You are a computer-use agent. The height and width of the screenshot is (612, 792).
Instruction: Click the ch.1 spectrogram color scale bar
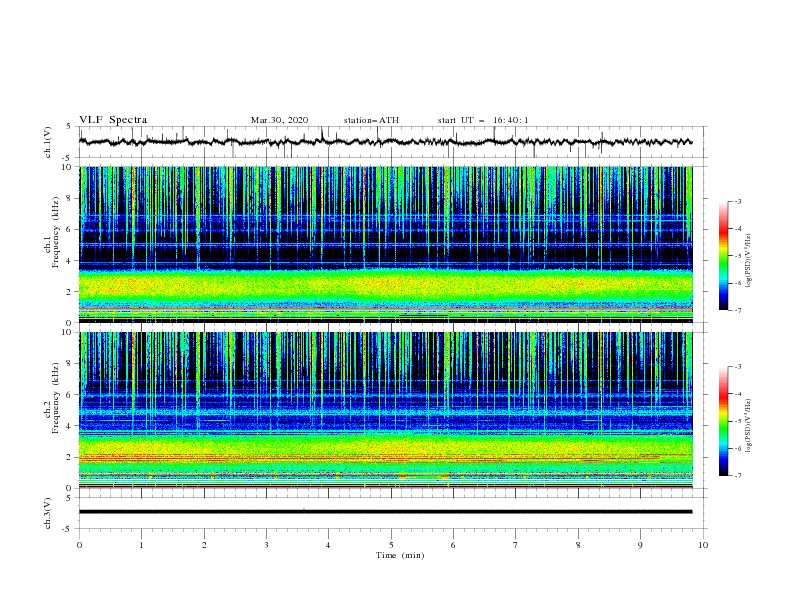(x=723, y=256)
